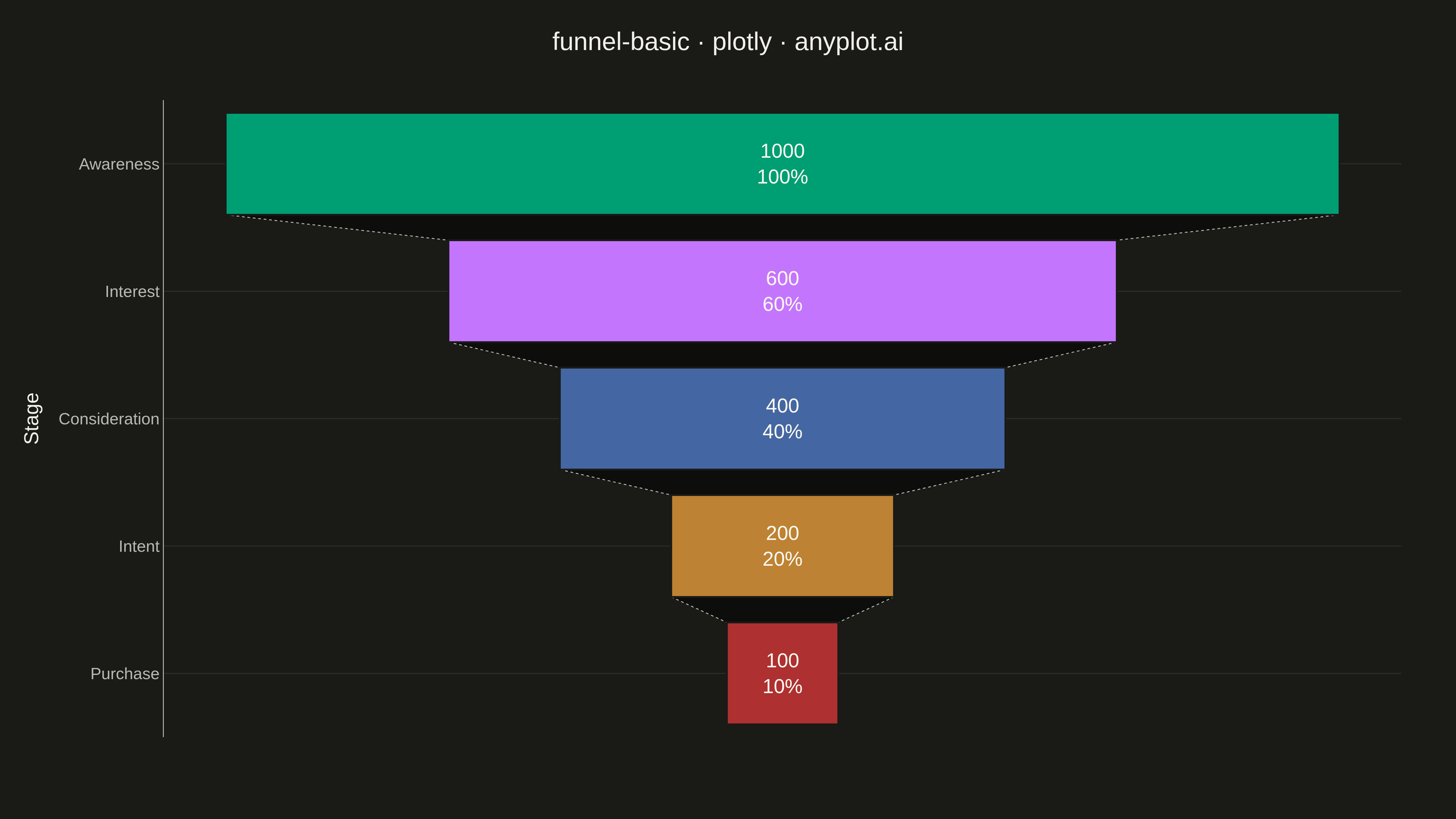This screenshot has height=819, width=1456.
Task: Click the 20% percentage label
Action: point(782,559)
